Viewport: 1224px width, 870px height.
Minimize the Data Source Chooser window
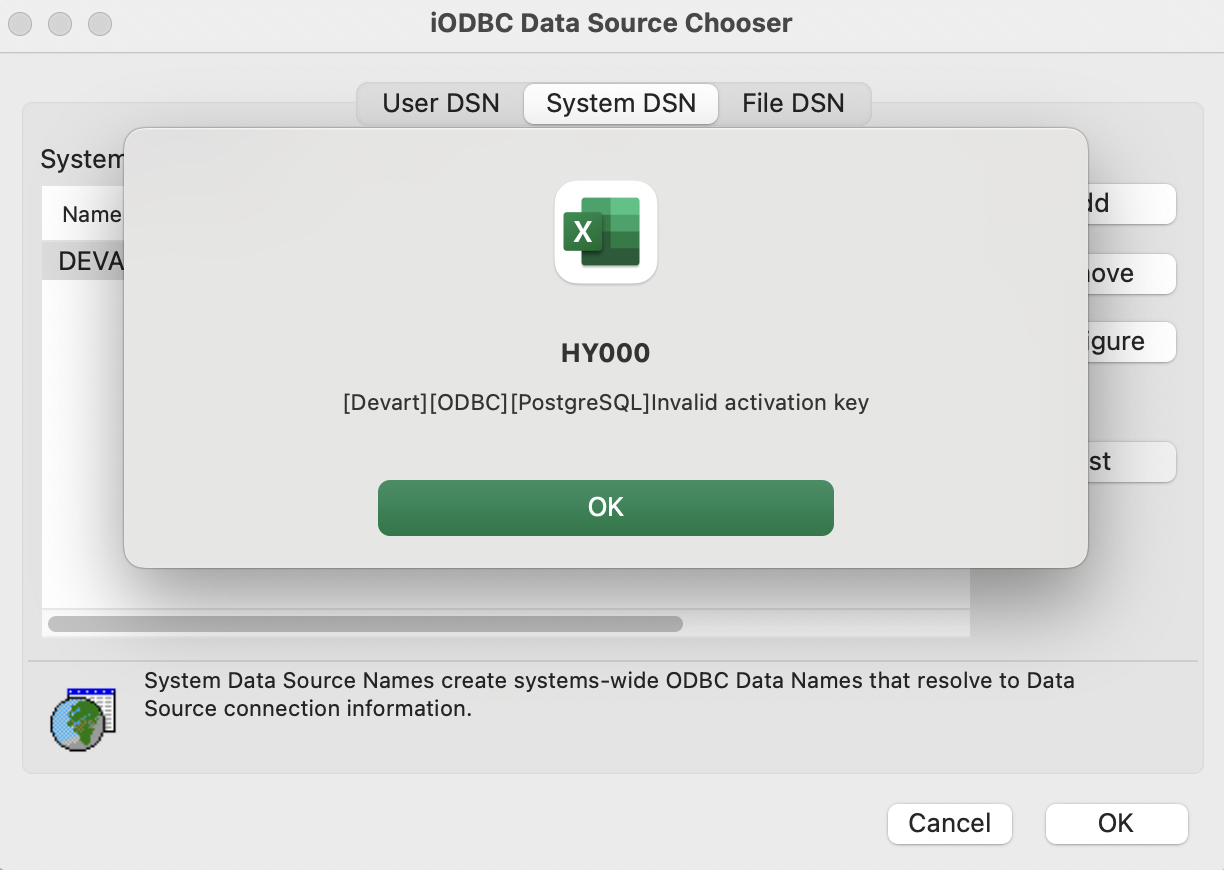60,22
